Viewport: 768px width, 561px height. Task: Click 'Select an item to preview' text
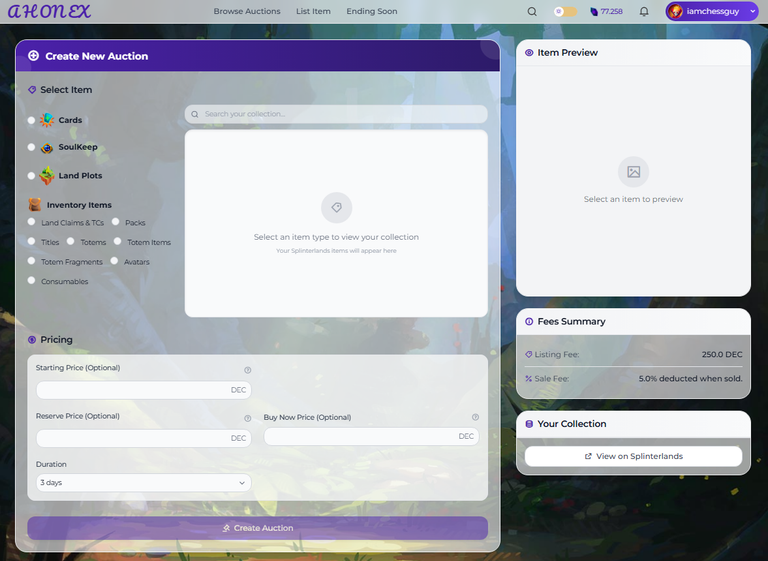tap(633, 199)
